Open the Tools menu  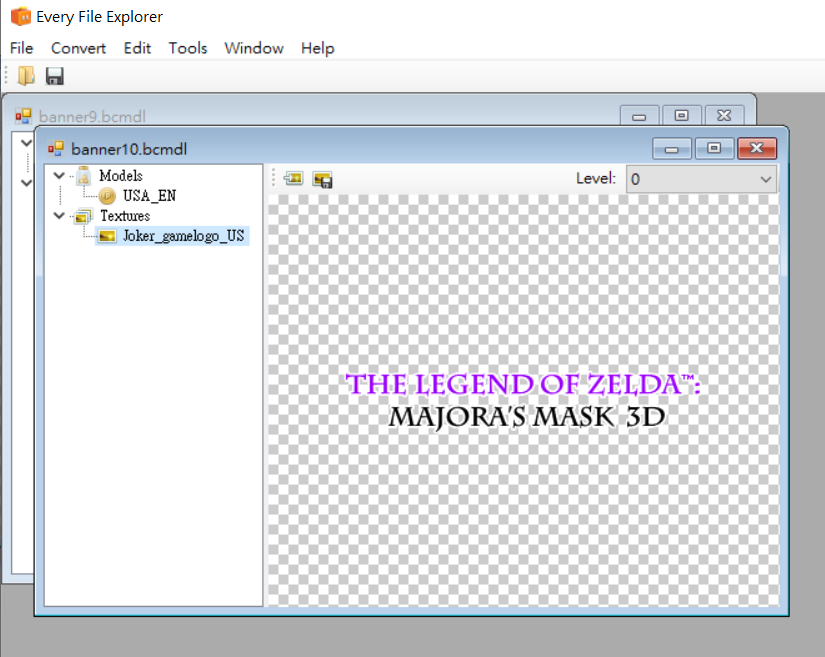tap(188, 48)
